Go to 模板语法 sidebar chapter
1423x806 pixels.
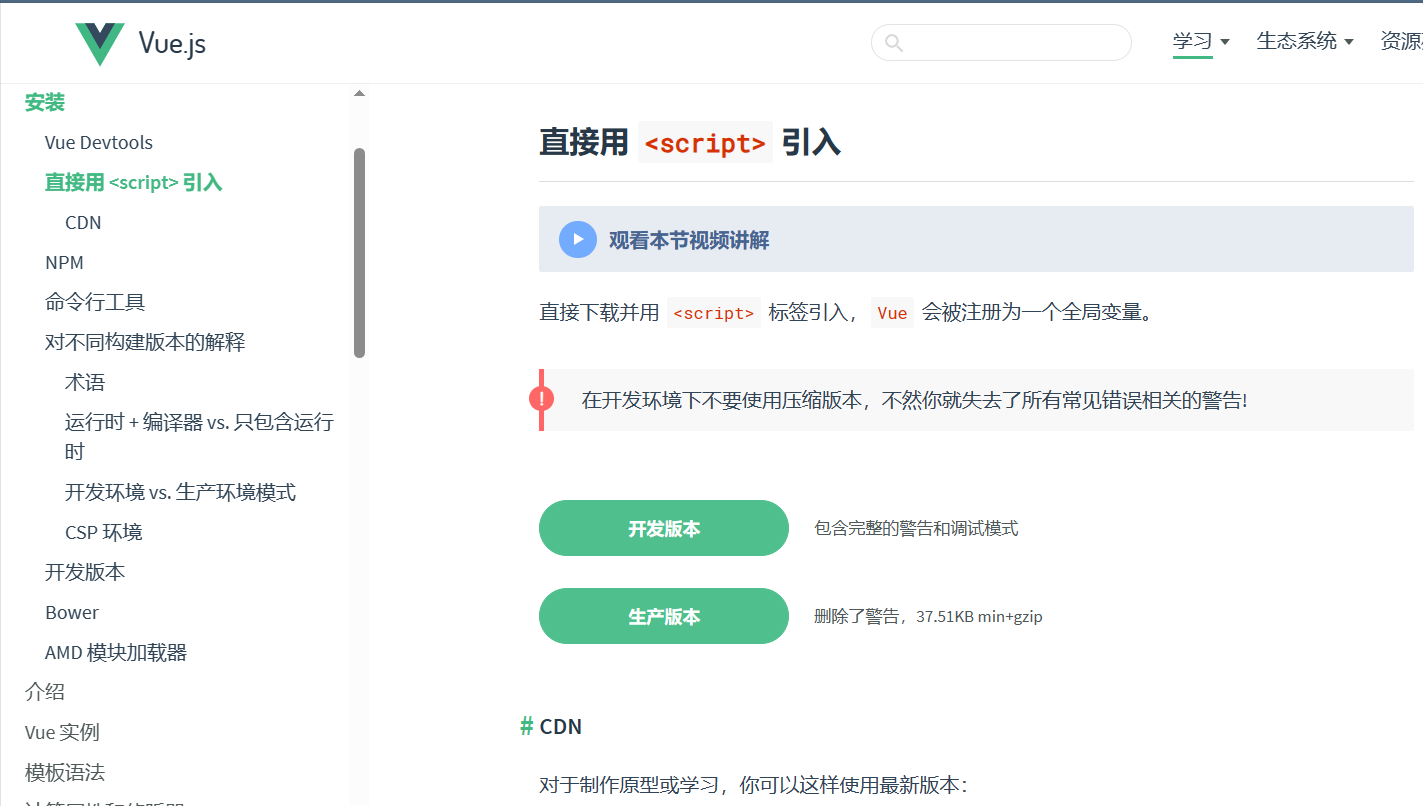pyautogui.click(x=65, y=772)
